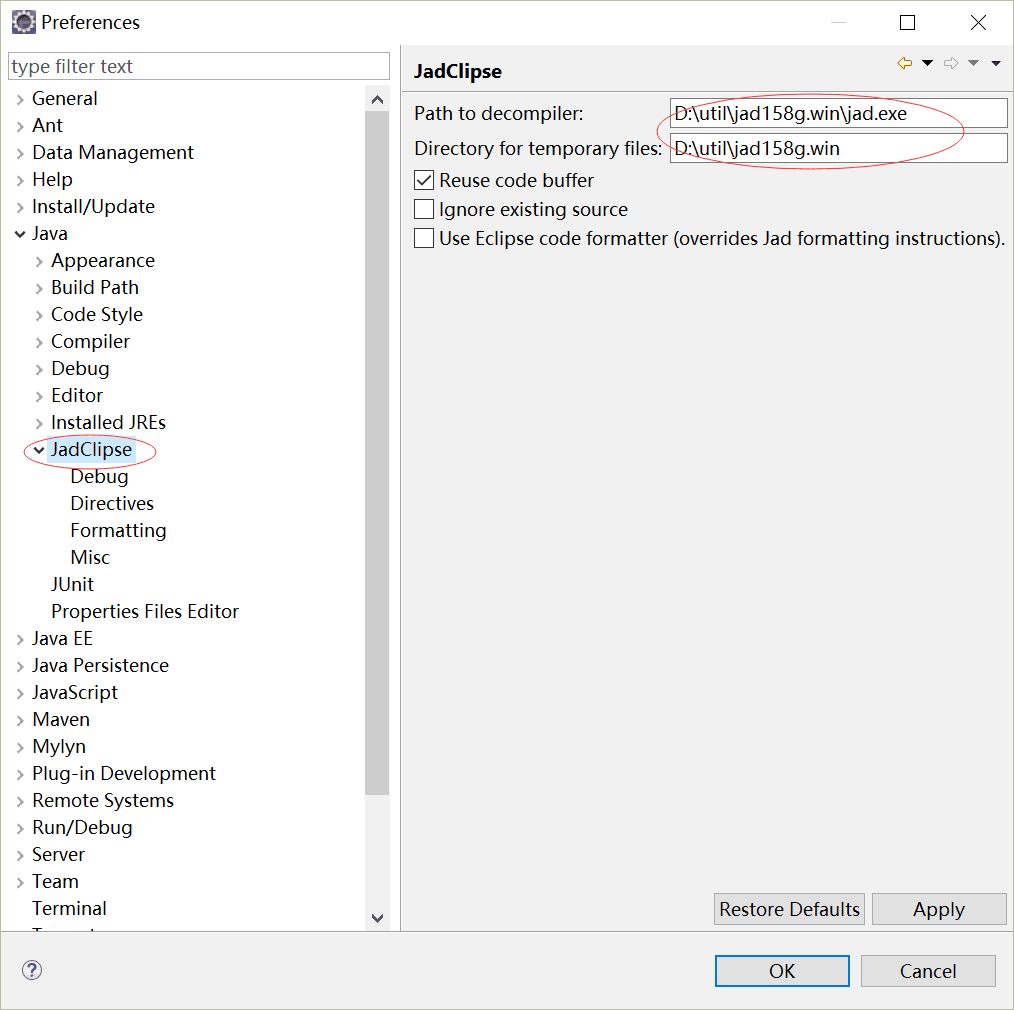The height and width of the screenshot is (1010, 1014).
Task: Expand the Help preferences node
Action: pos(20,180)
